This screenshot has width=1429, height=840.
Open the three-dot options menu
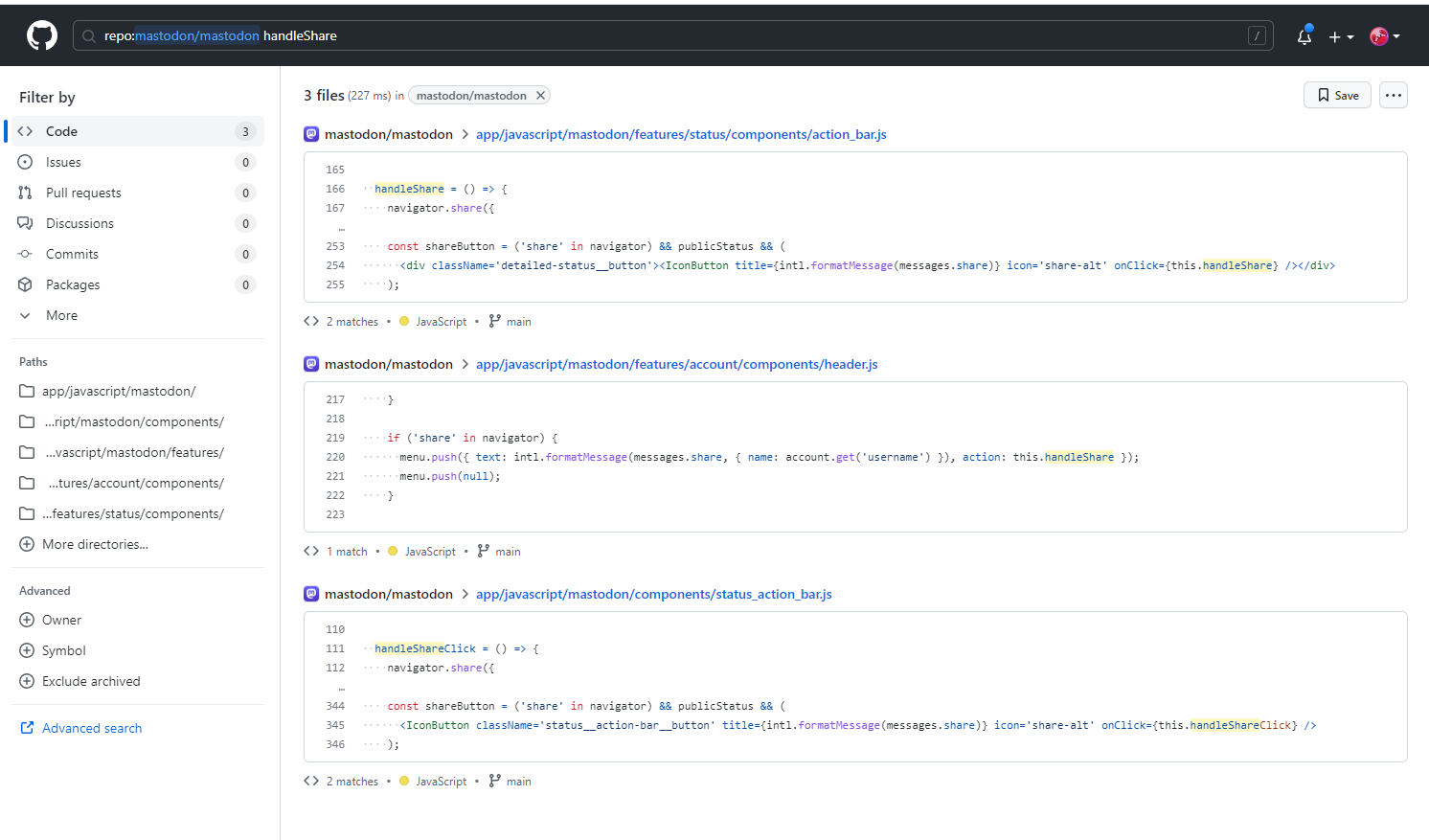[x=1393, y=95]
